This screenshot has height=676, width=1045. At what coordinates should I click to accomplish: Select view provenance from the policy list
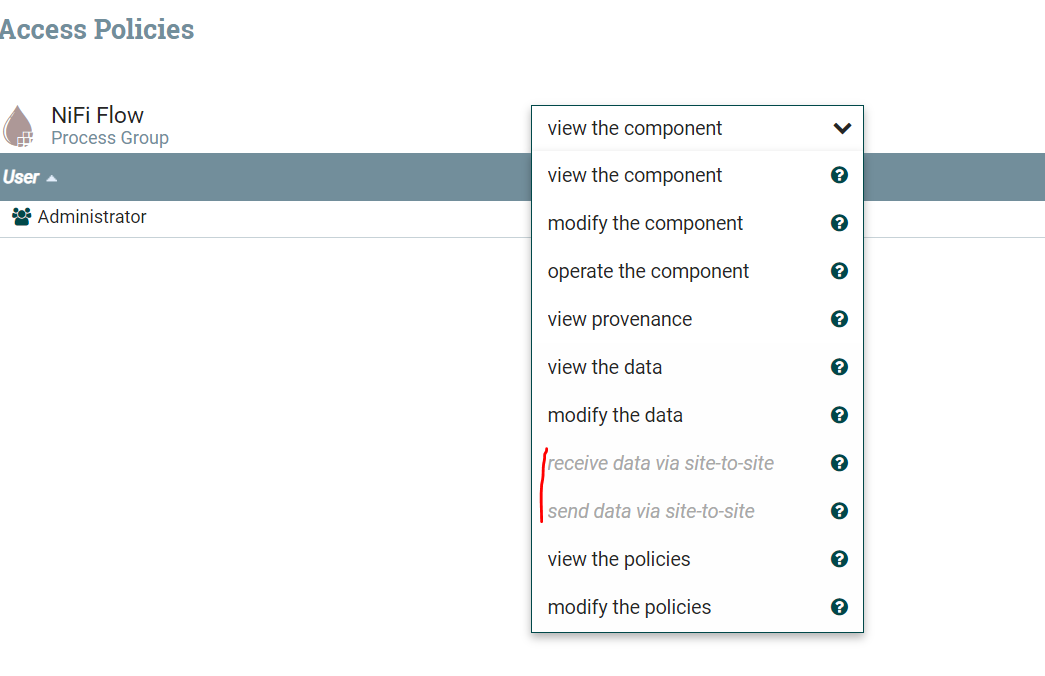[619, 318]
